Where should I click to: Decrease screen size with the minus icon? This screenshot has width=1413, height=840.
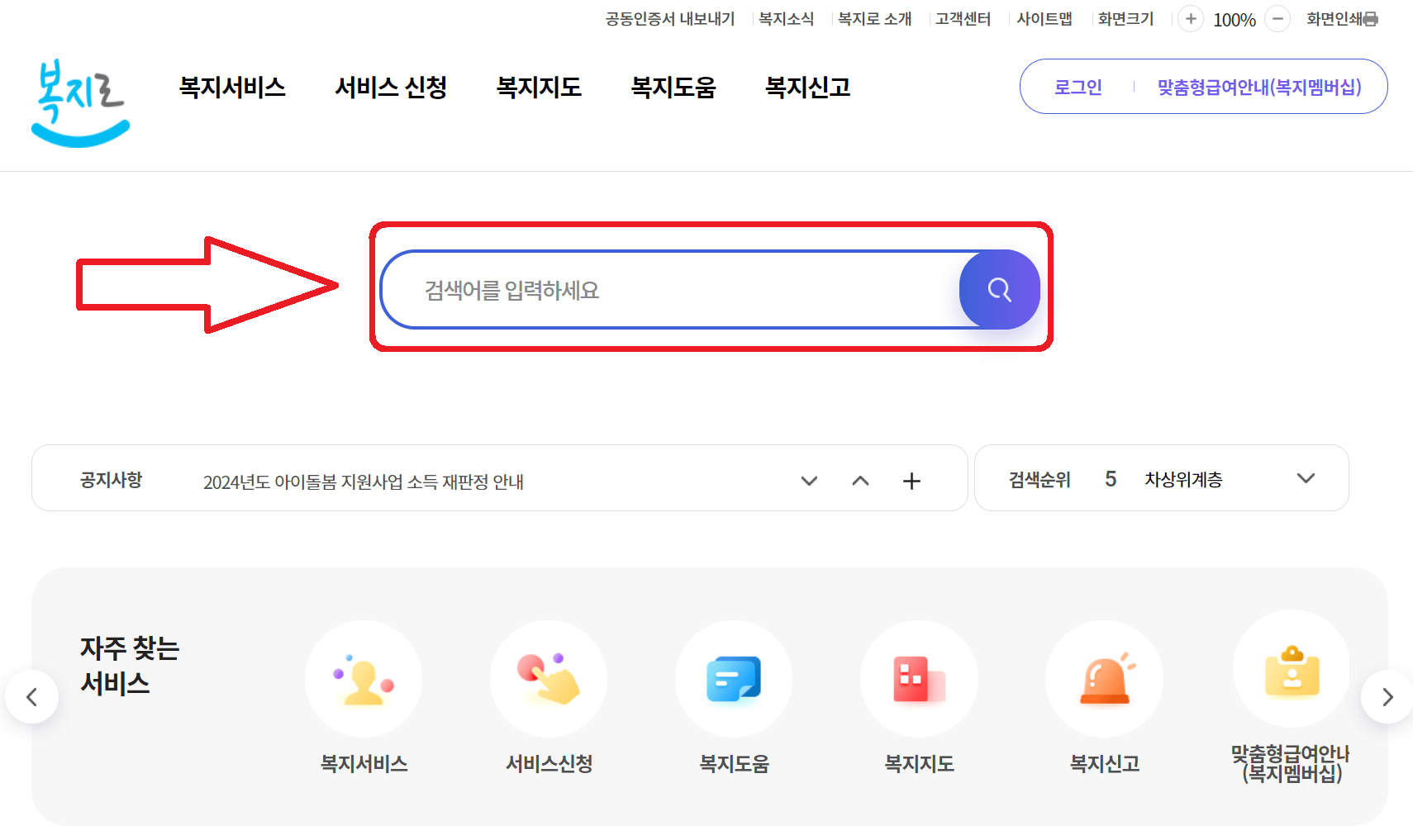click(x=1277, y=18)
